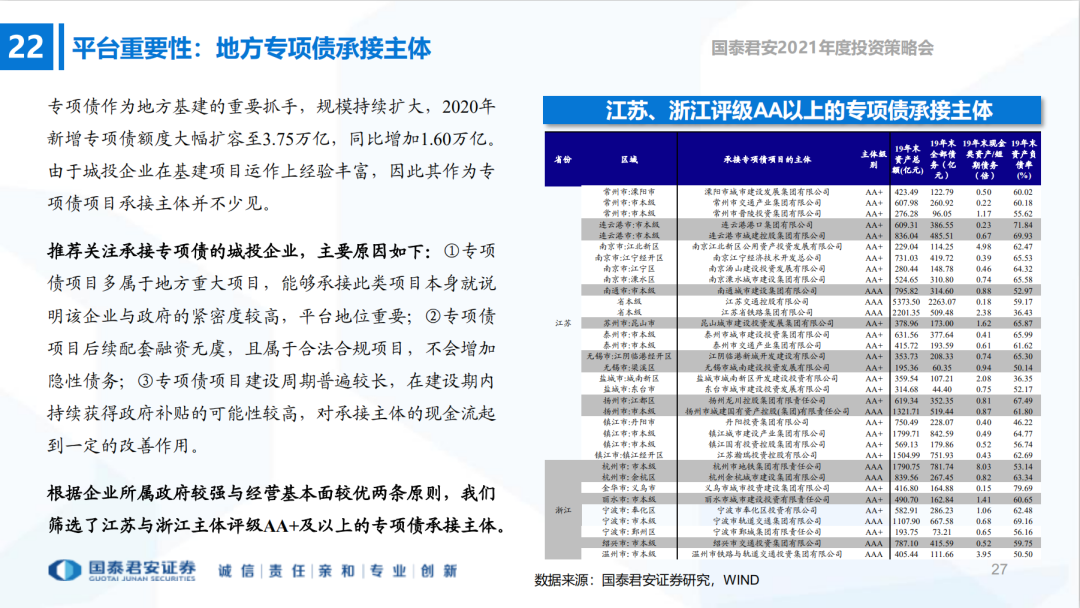1080x608 pixels.
Task: Click the row 南京江宁经济技术开发总公司
Action: 811,258
